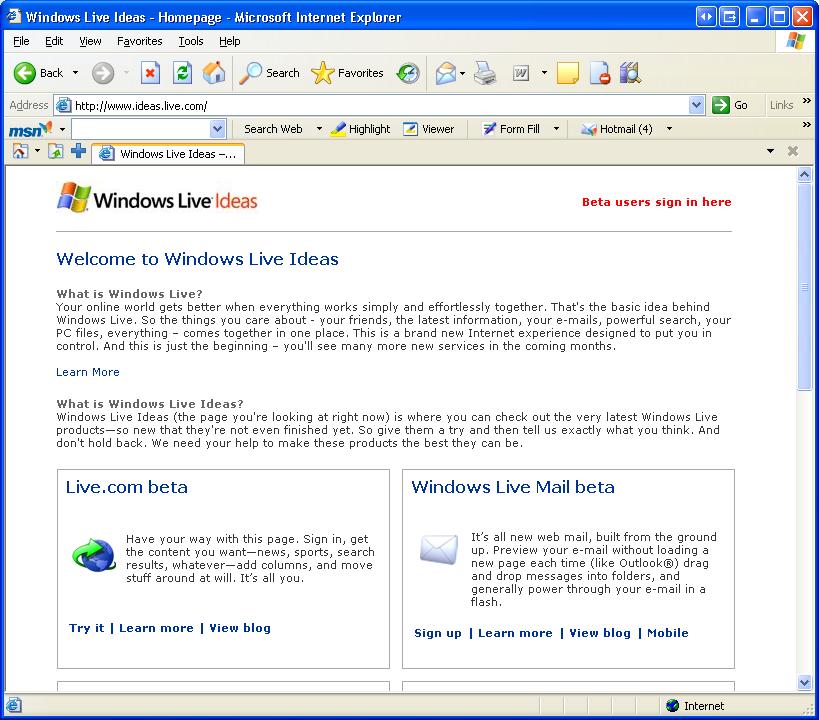Click the Live.com beta globe icon
Image resolution: width=819 pixels, height=720 pixels.
pos(94,555)
